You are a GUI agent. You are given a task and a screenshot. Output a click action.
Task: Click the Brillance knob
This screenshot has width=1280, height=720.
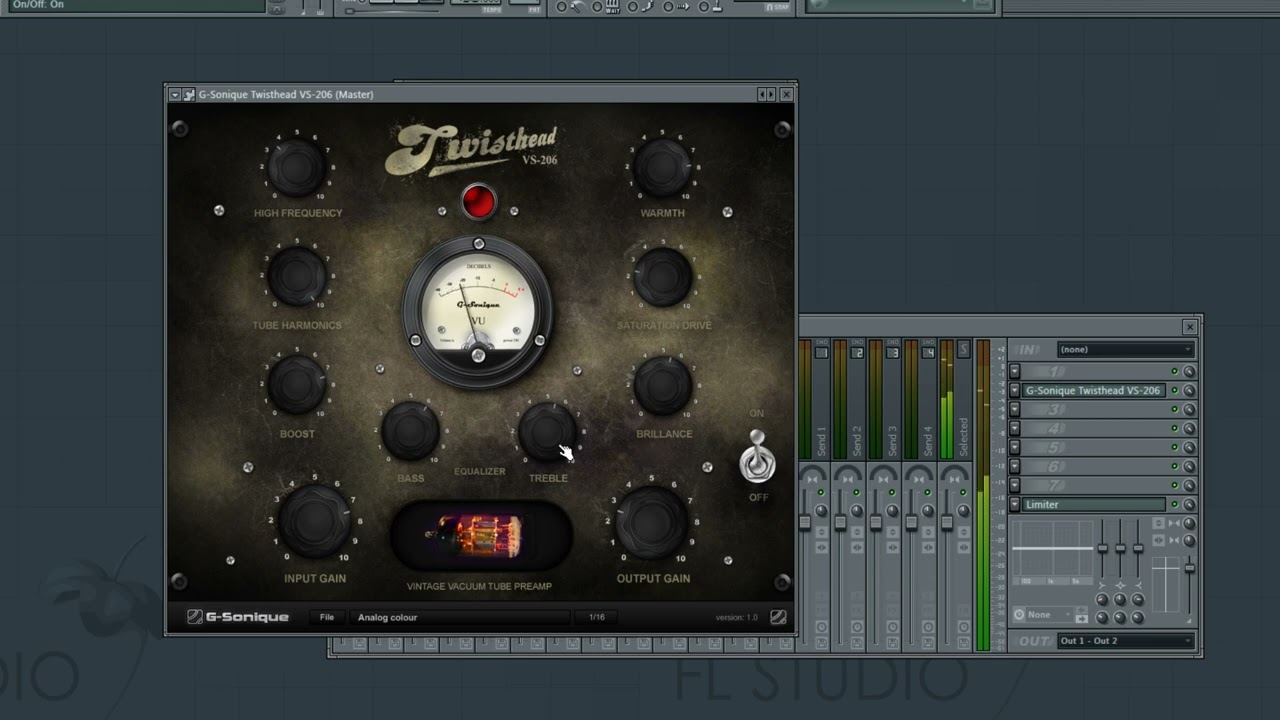662,385
